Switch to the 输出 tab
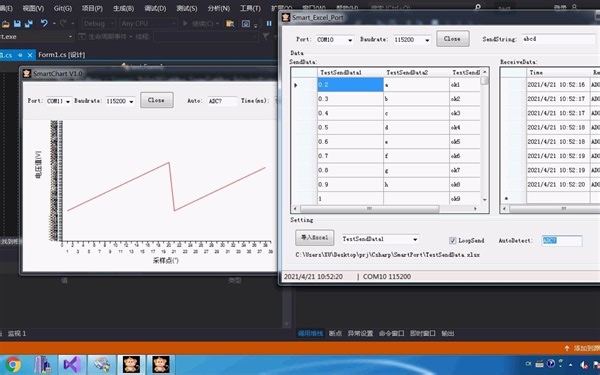This screenshot has width=600, height=375. pos(448,333)
